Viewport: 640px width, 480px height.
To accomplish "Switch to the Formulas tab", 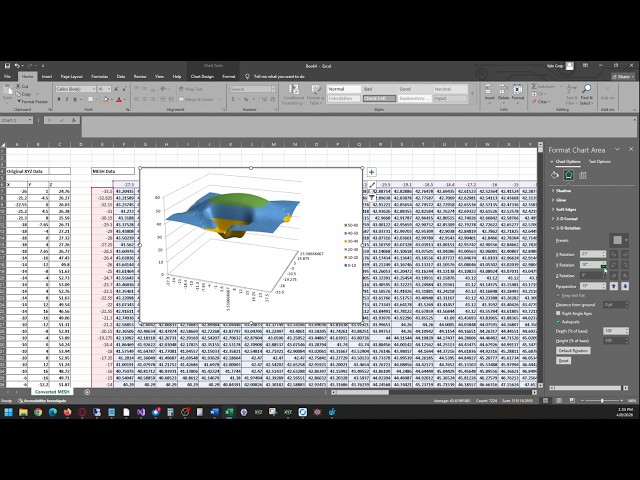I will pos(100,76).
